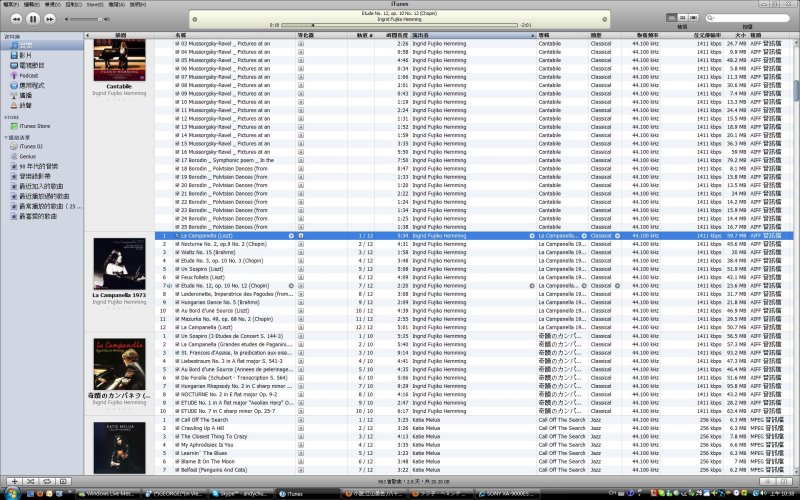
Task: Open iTunes Store from the sidebar
Action: (33, 125)
